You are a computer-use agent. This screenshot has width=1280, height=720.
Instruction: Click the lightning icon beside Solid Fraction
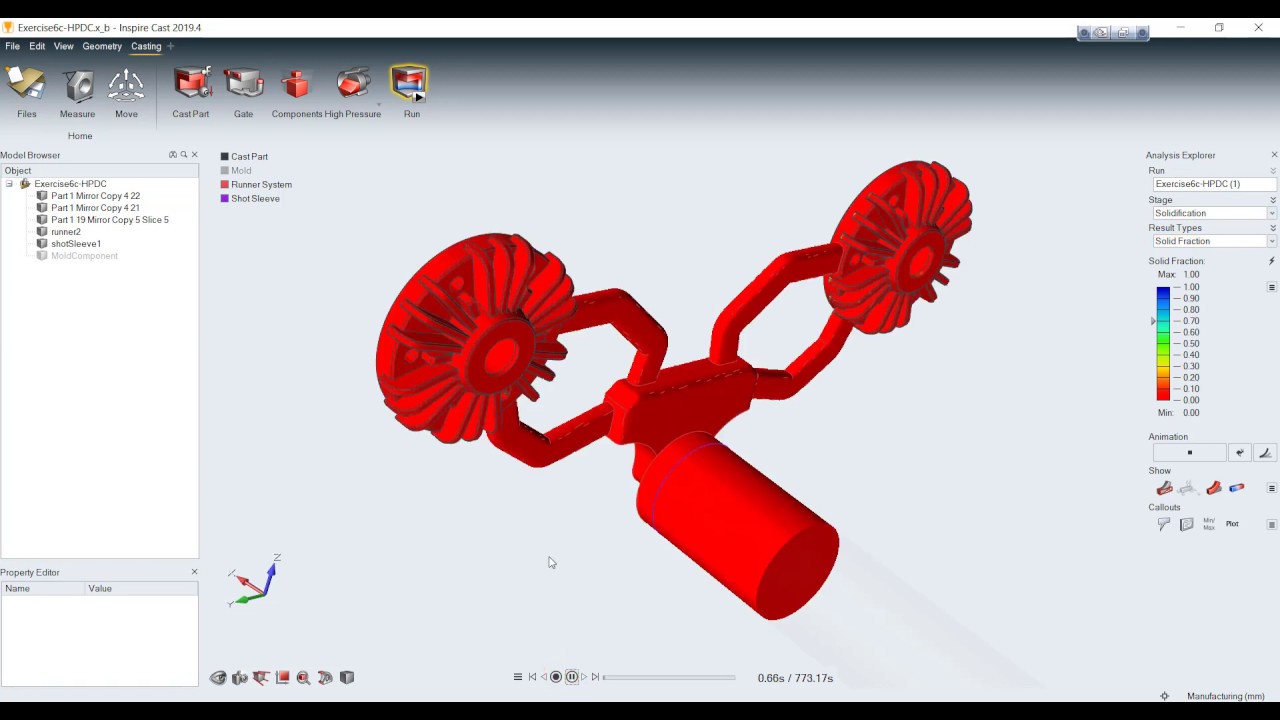[x=1272, y=261]
